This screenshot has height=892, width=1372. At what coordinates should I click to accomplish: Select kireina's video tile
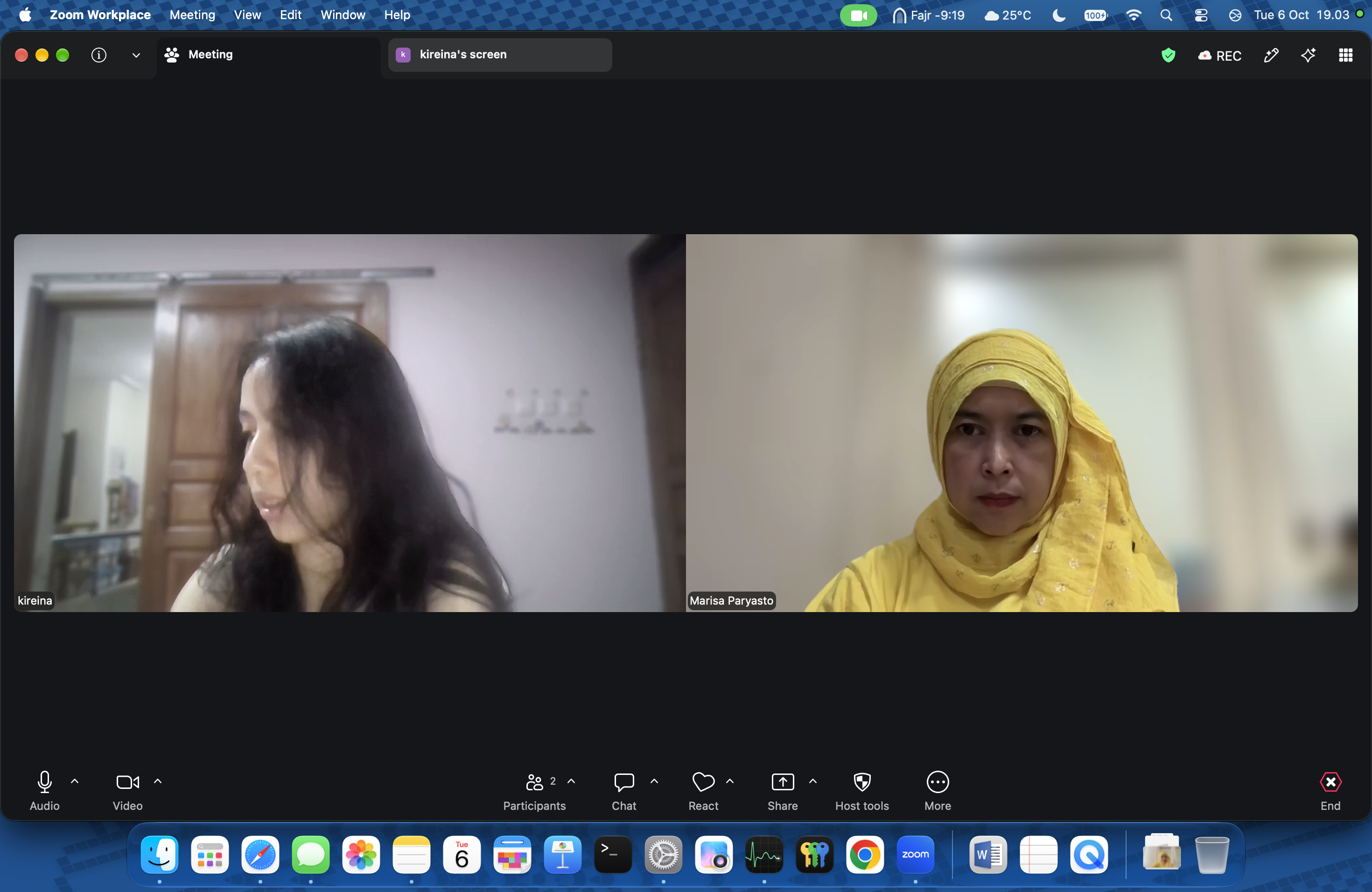(350, 423)
